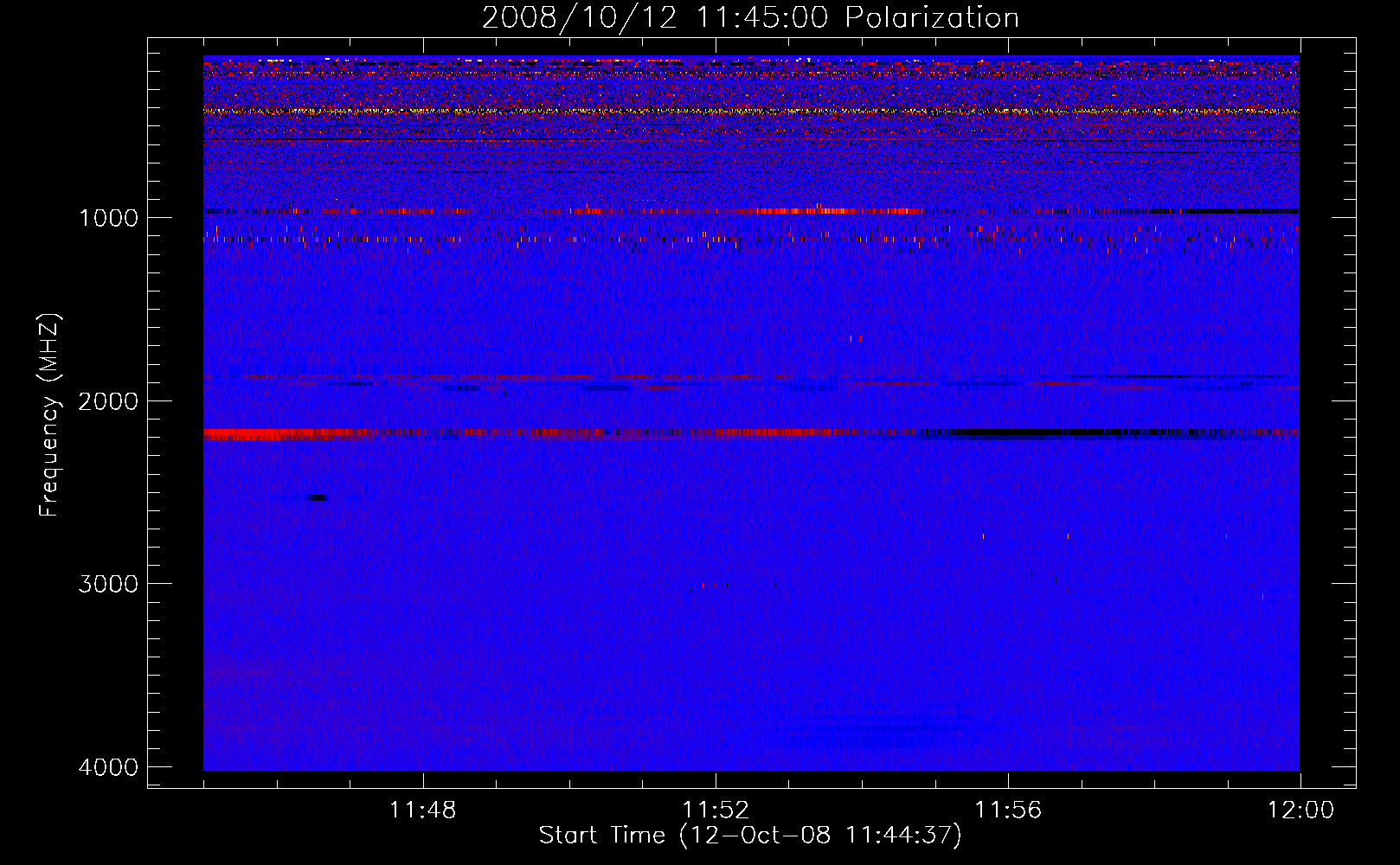Click the dark blob near 2500 MHz
Image resolution: width=1400 pixels, height=865 pixels.
coord(318,497)
